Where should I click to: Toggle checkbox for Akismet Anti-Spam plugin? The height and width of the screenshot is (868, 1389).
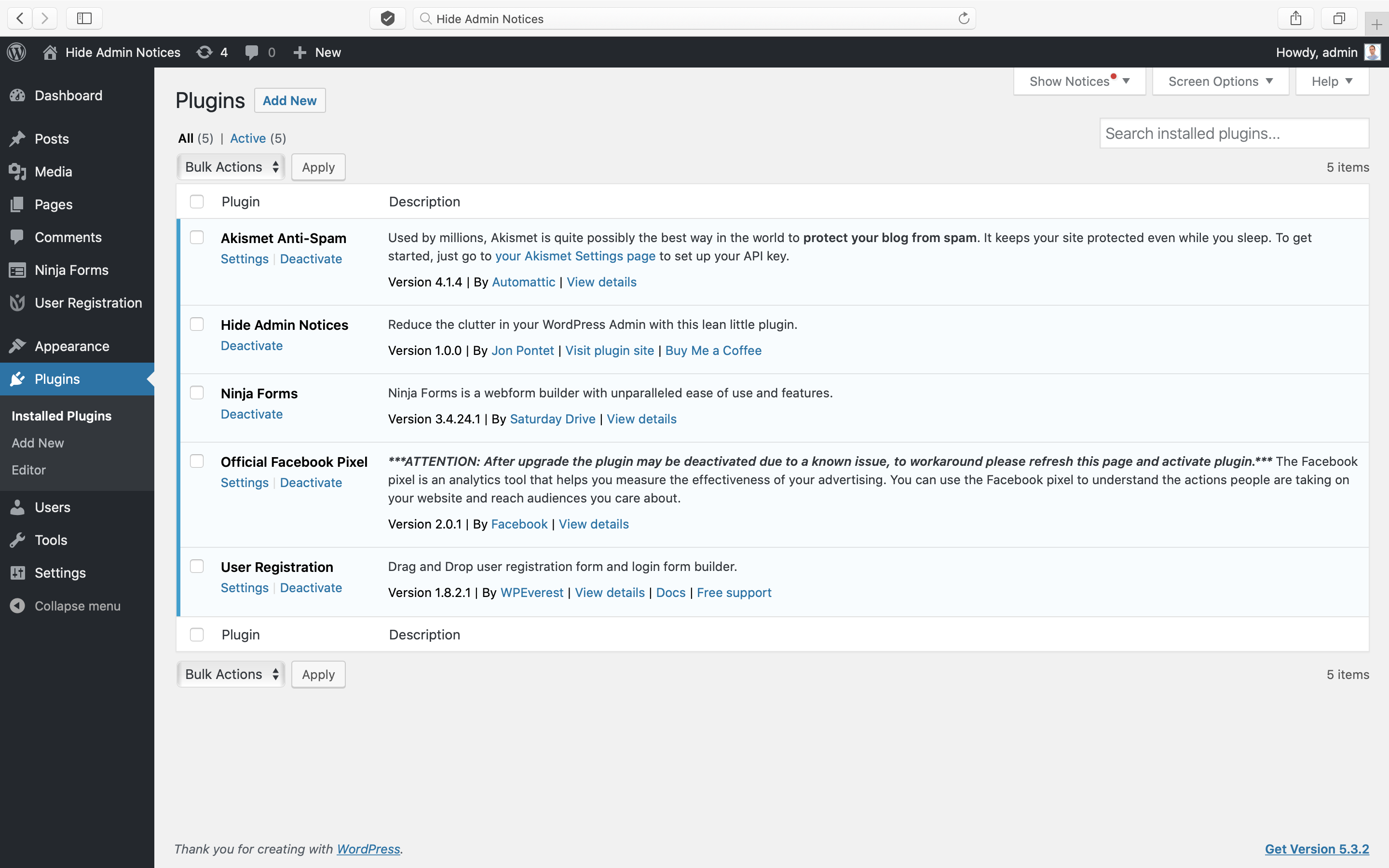196,237
